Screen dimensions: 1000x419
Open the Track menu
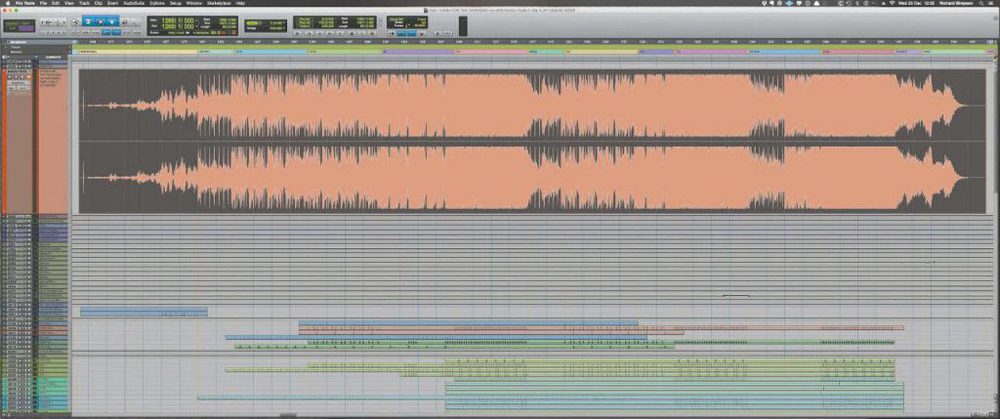pyautogui.click(x=84, y=3)
